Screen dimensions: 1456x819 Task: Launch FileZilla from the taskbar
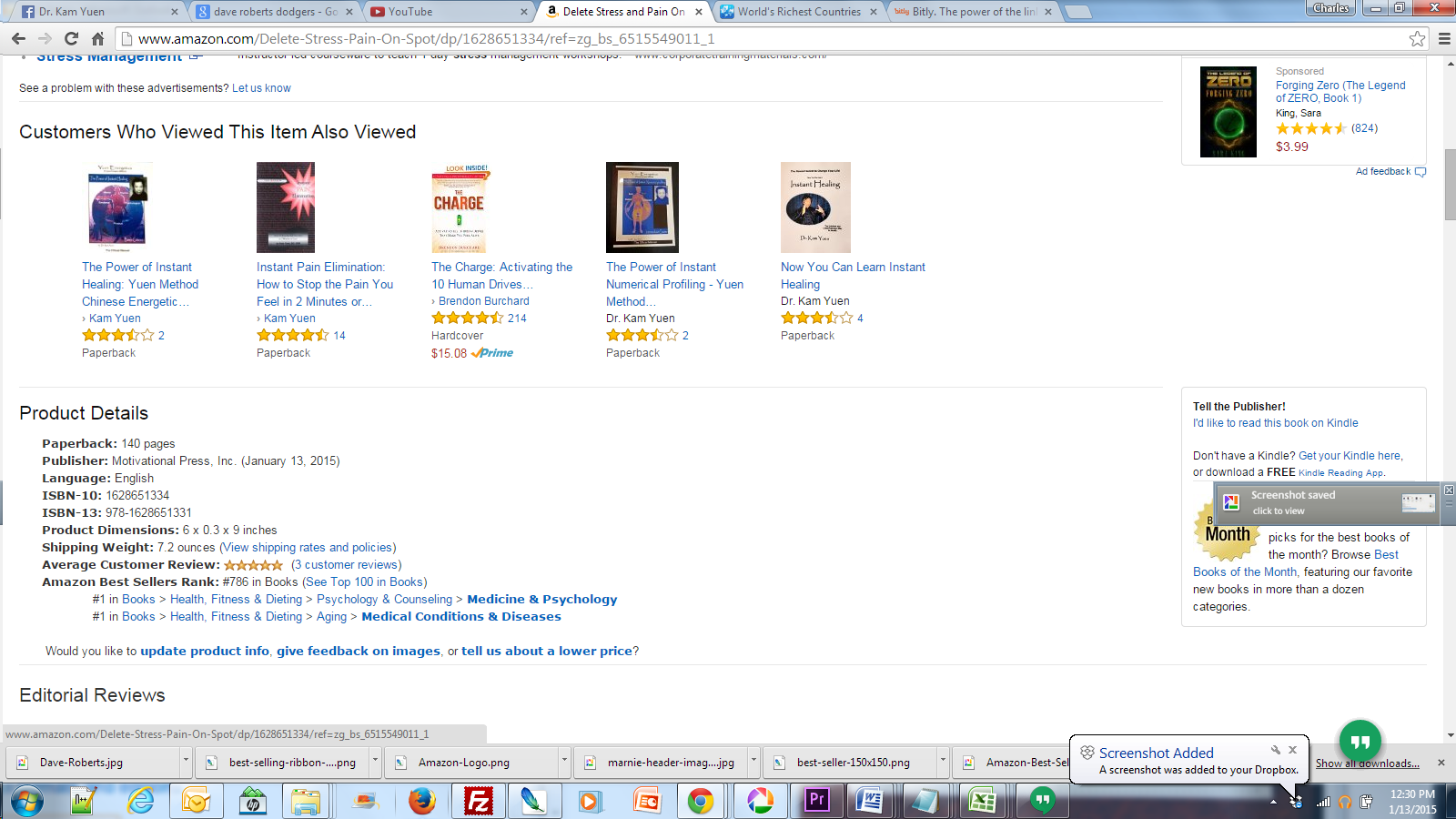(x=478, y=801)
